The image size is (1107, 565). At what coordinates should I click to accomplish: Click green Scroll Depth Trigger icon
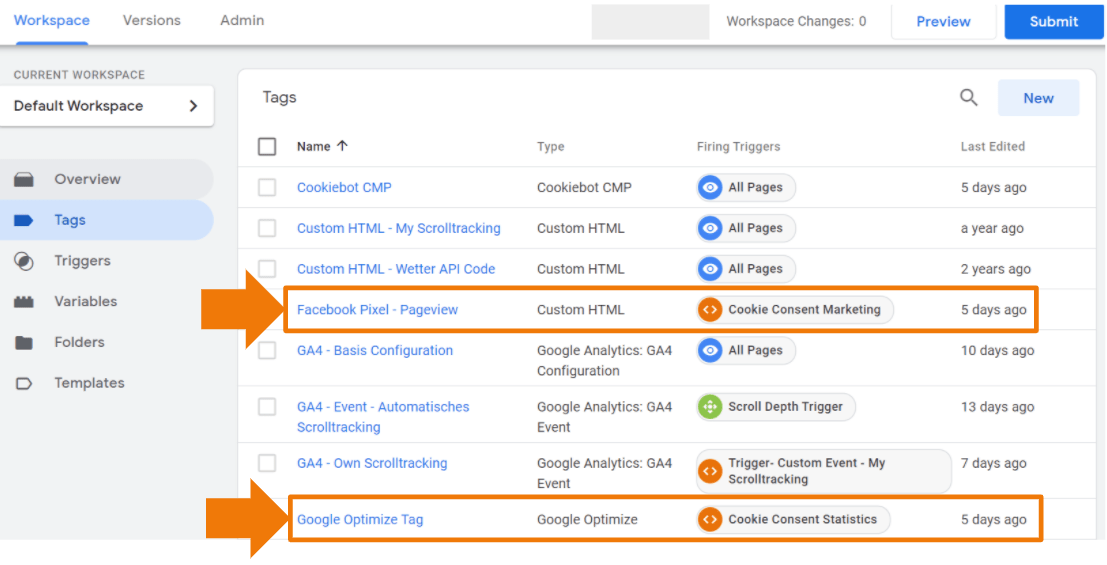[710, 407]
